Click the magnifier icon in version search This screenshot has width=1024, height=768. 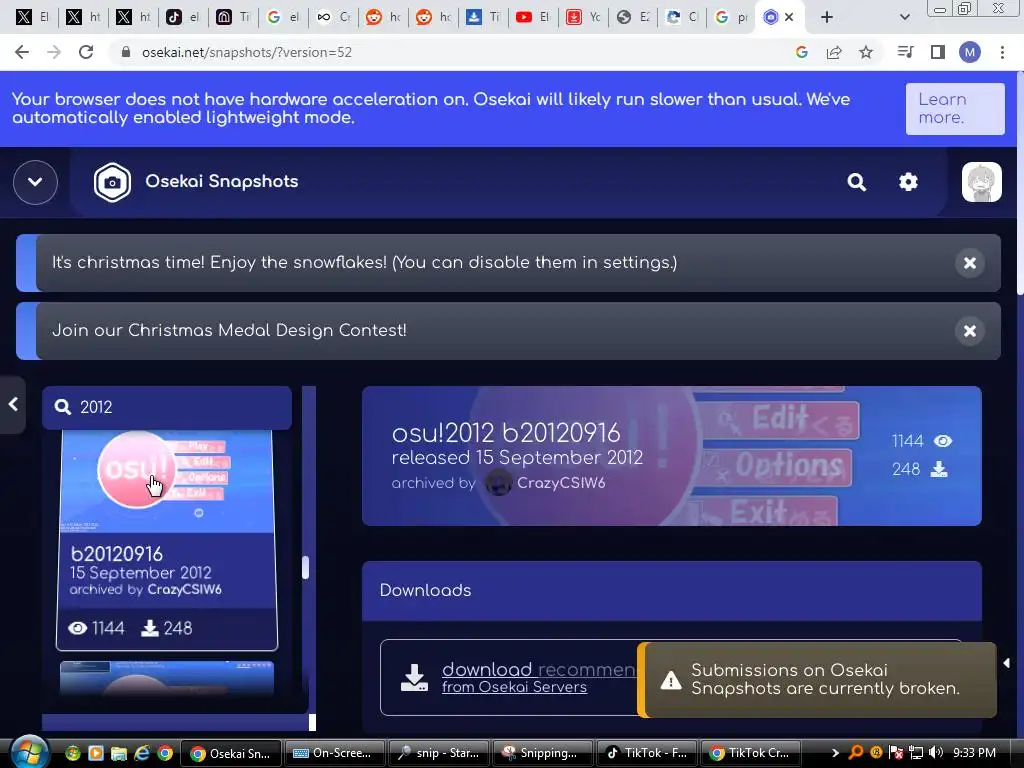[63, 408]
